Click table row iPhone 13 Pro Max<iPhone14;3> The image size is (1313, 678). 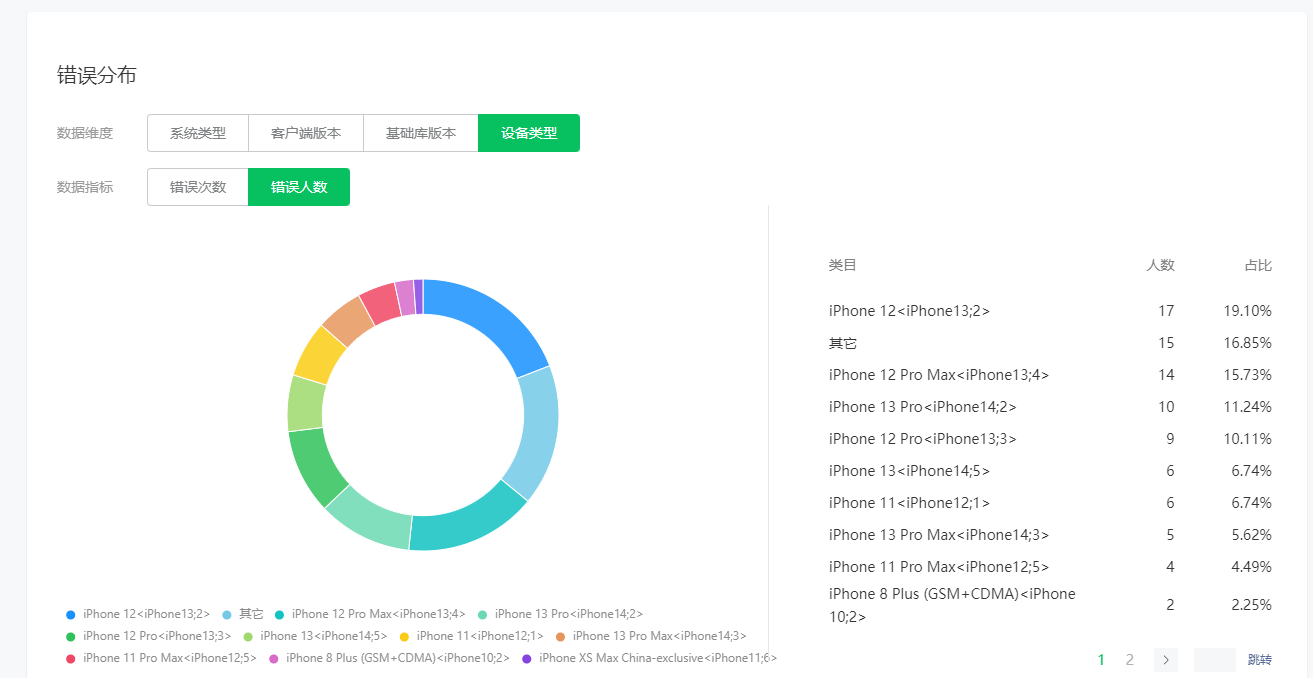pos(1050,535)
